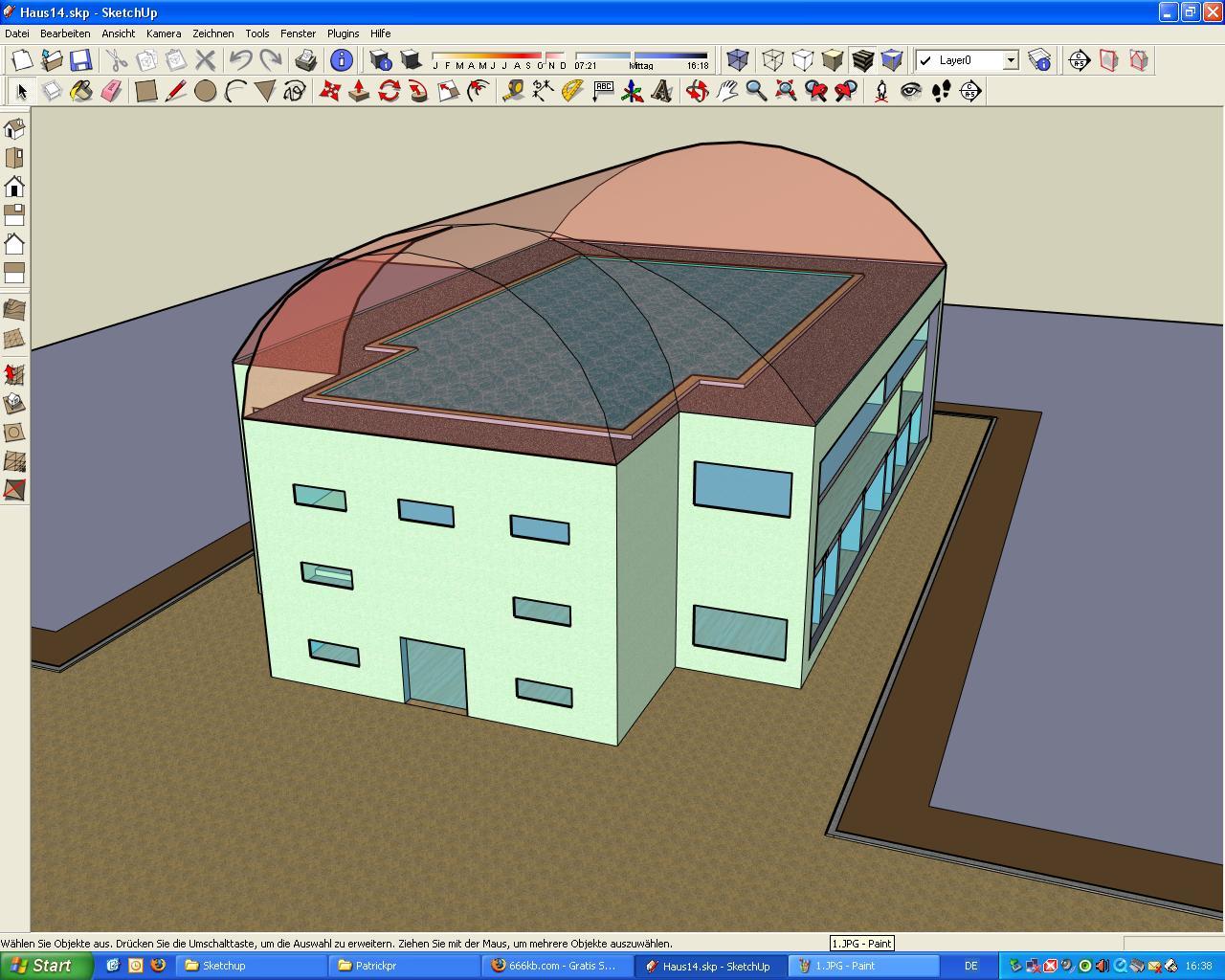Viewport: 1225px width, 980px height.
Task: Select the Arc tool
Action: pyautogui.click(x=235, y=91)
